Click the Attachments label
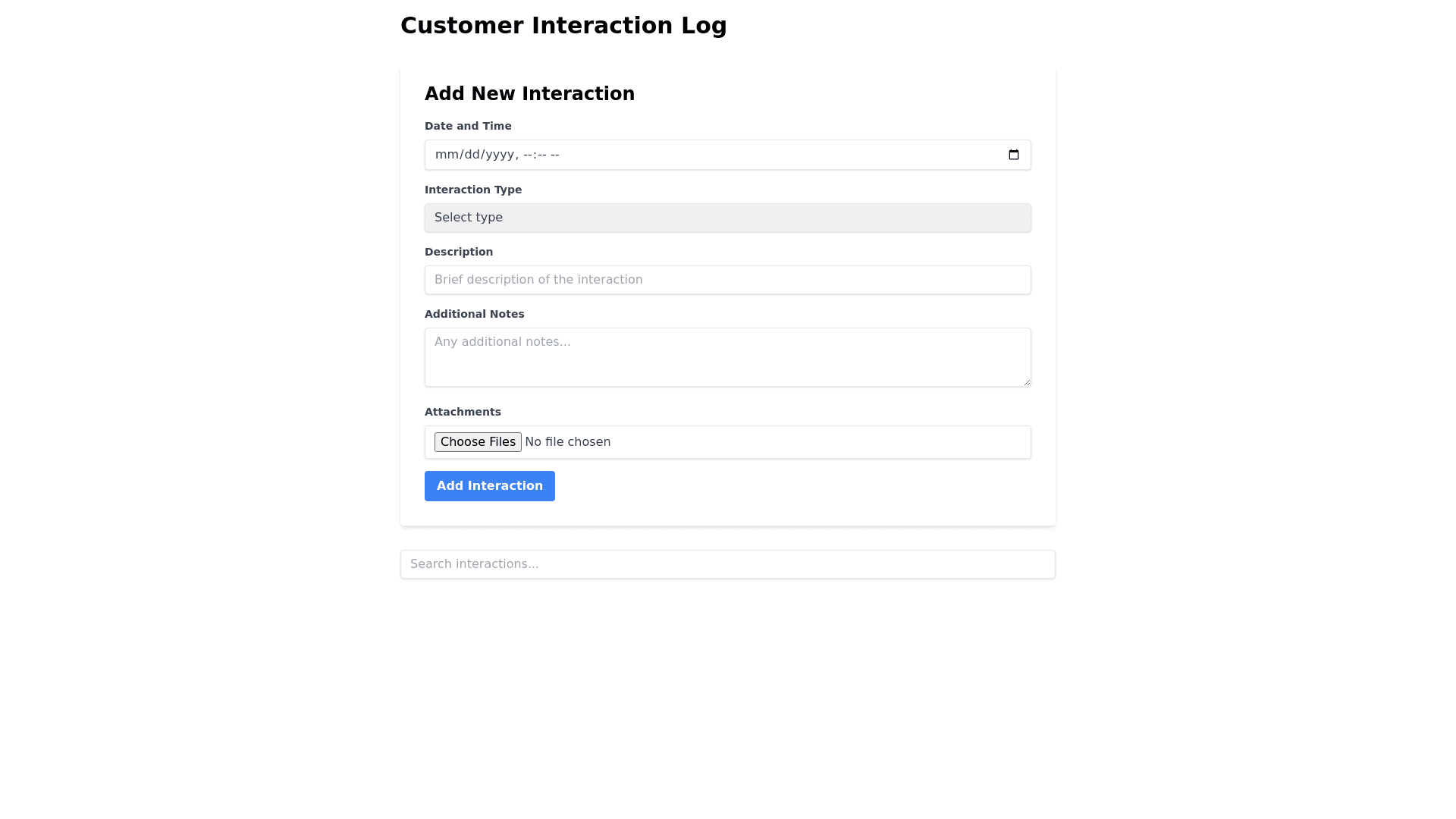1456x819 pixels. point(463,412)
